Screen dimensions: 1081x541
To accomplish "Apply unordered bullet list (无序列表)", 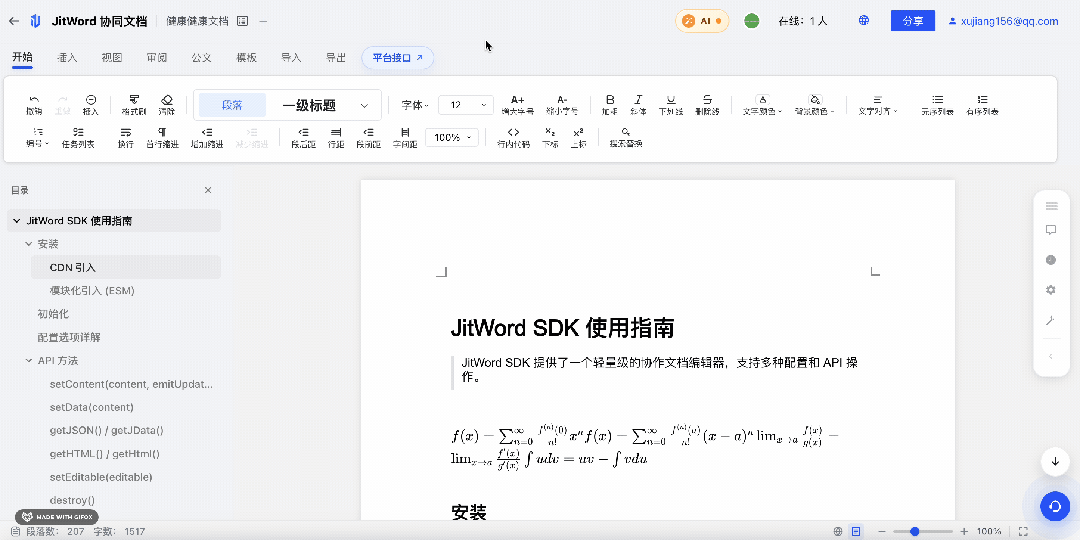I will pos(937,105).
